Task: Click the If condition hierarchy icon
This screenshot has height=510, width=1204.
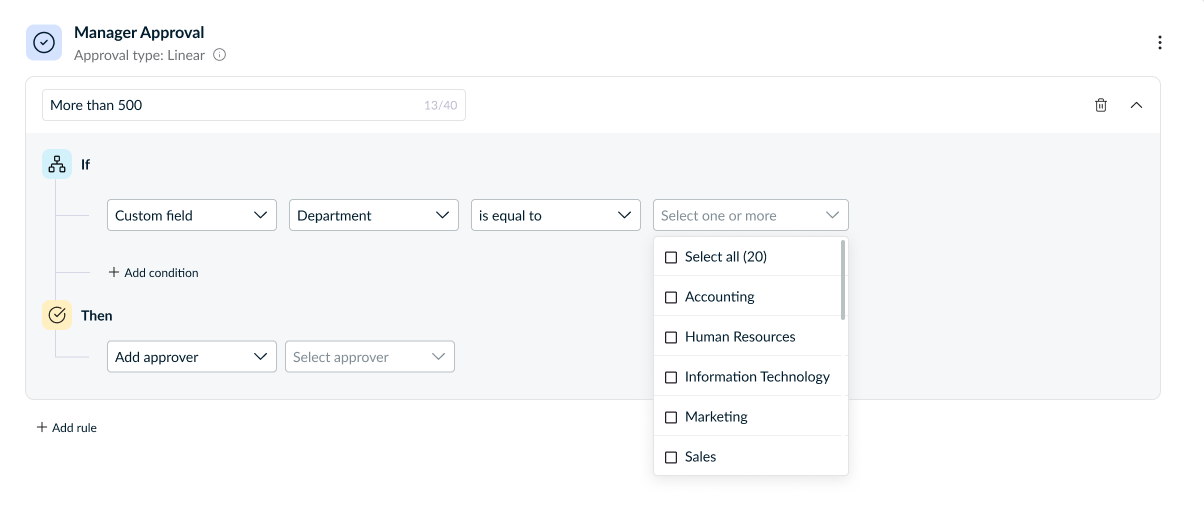Action: coord(57,164)
